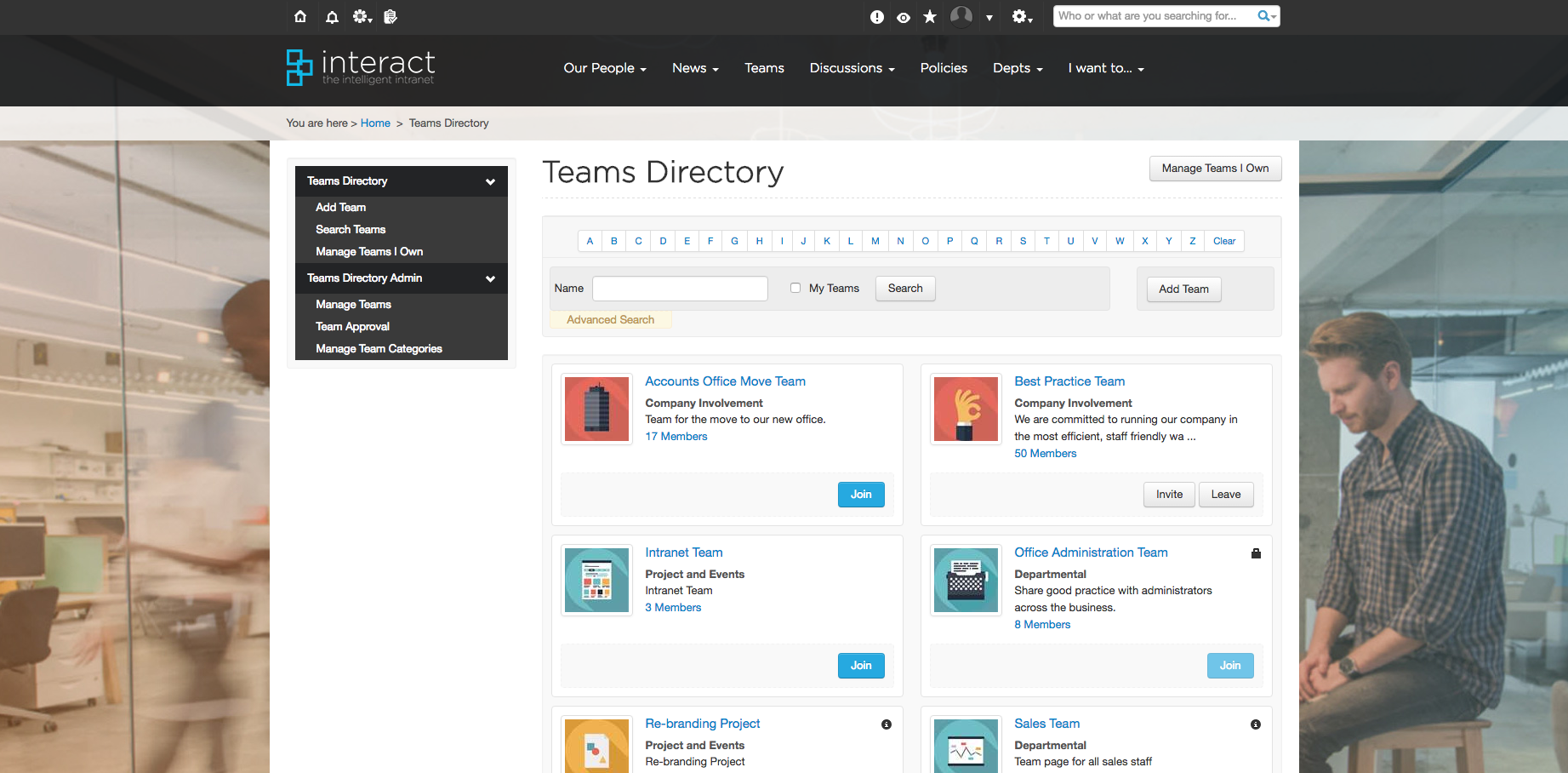
Task: Select Add Team in the sidebar
Action: point(341,208)
